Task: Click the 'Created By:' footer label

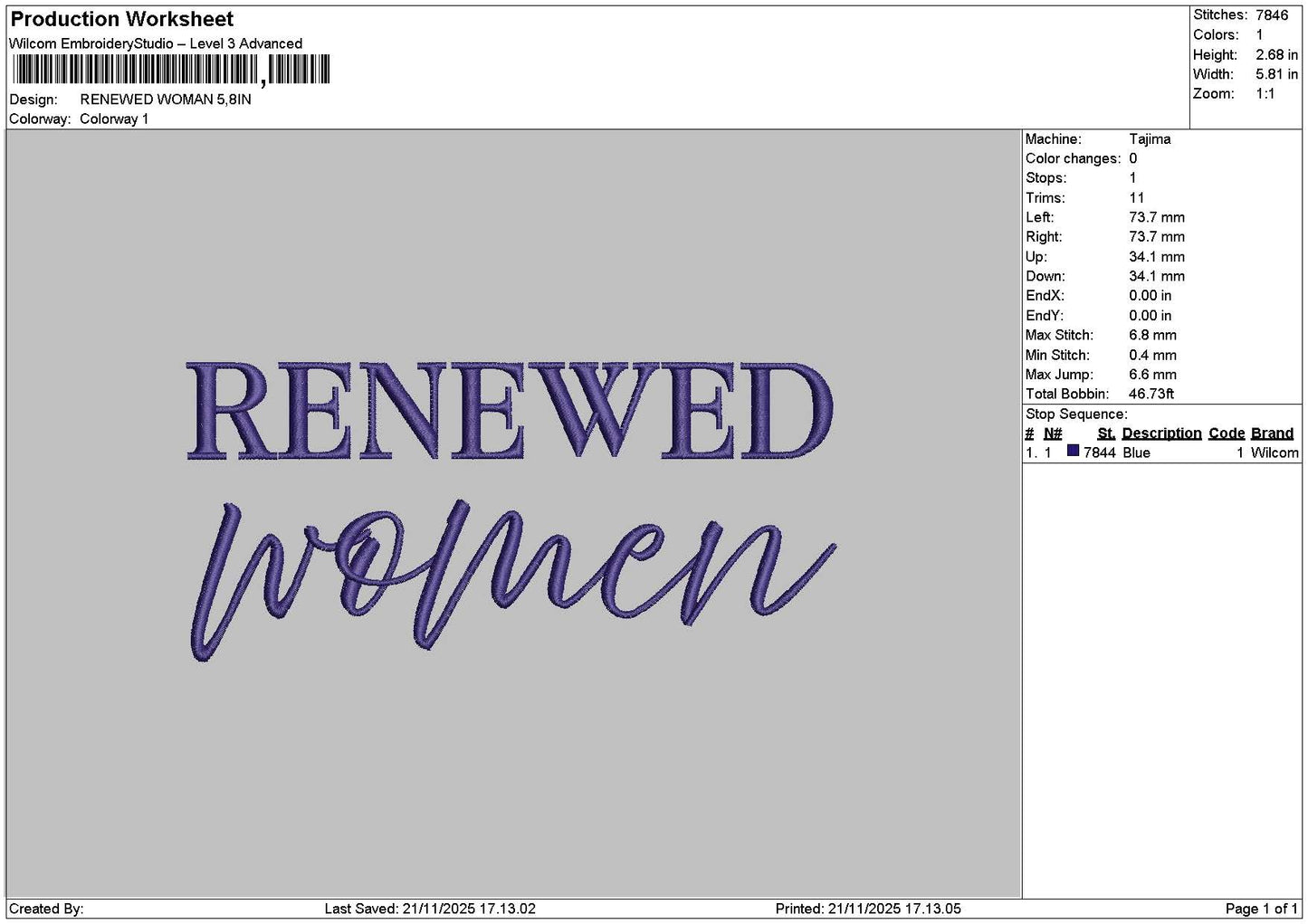Action: coord(46,910)
